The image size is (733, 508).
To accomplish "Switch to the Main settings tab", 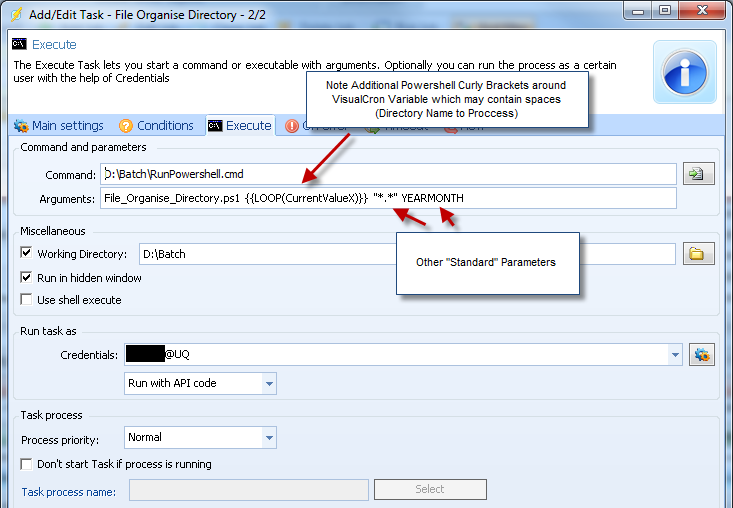I will [58, 126].
